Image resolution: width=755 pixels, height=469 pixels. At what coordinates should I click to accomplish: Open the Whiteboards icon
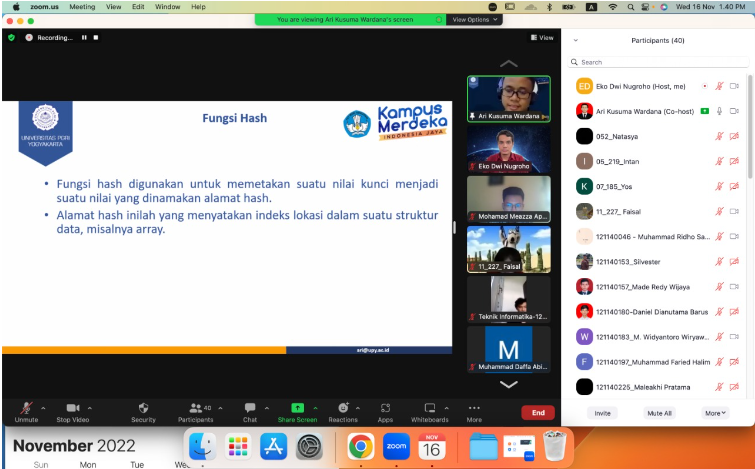429,408
